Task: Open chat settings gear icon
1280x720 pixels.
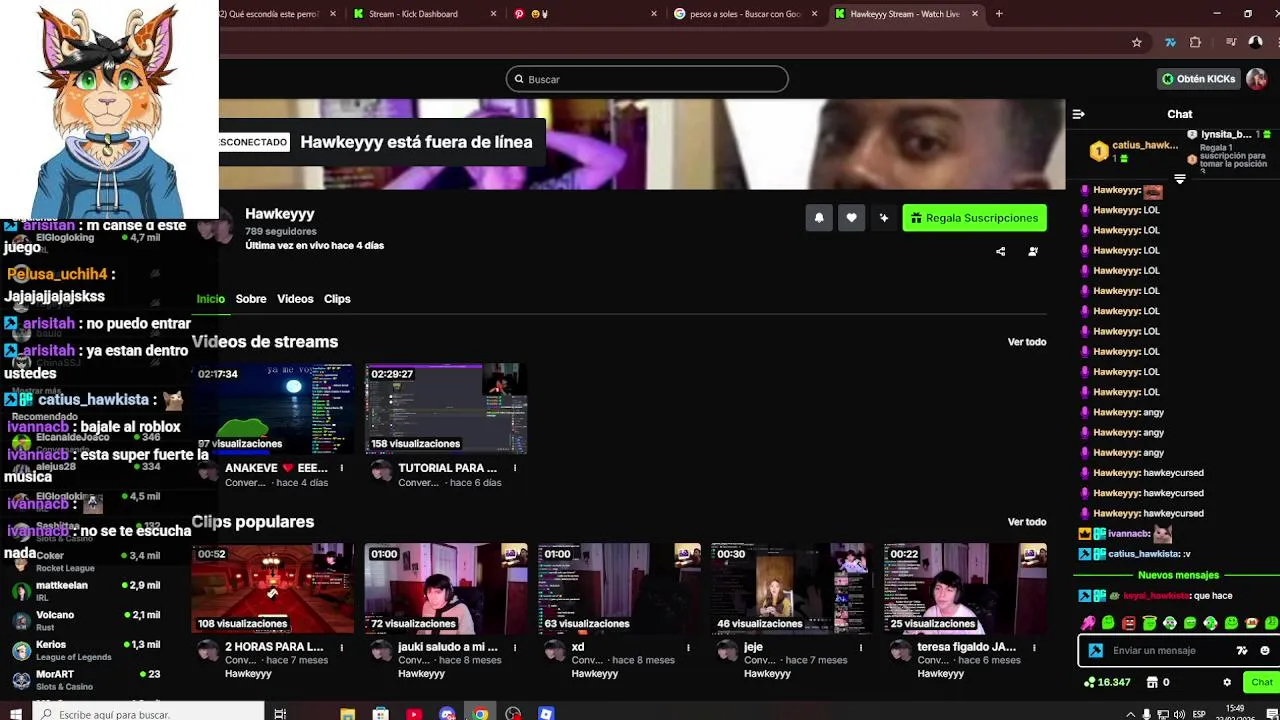Action: 1227,682
